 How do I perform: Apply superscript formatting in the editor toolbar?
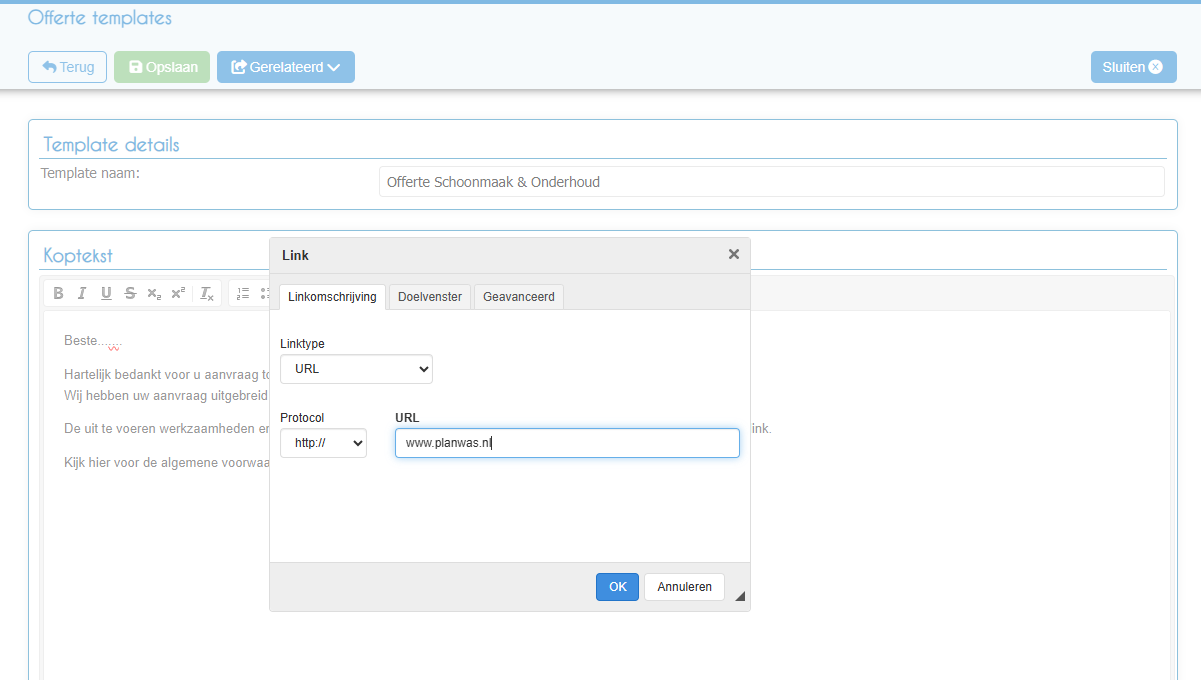coord(178,293)
